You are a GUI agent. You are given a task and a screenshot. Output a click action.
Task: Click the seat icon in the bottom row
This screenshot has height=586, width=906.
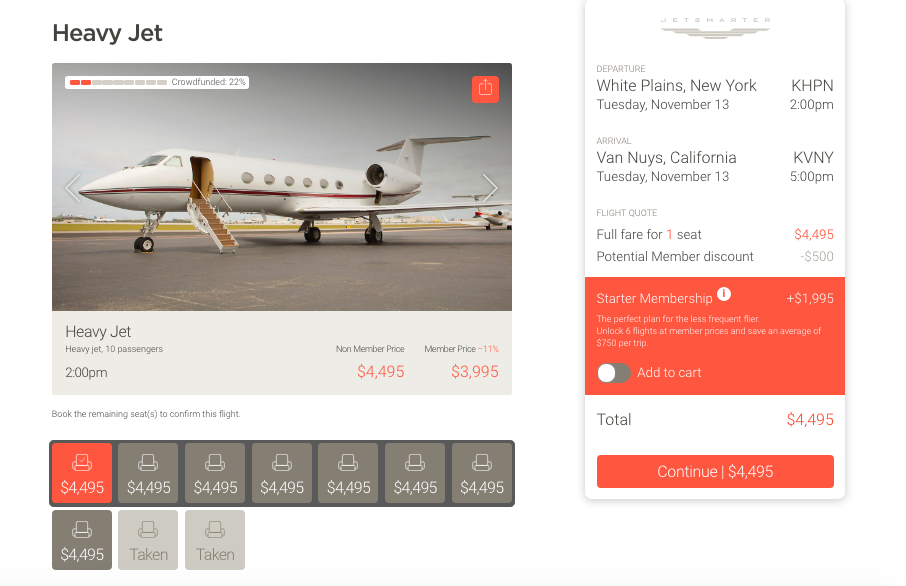(x=81, y=530)
